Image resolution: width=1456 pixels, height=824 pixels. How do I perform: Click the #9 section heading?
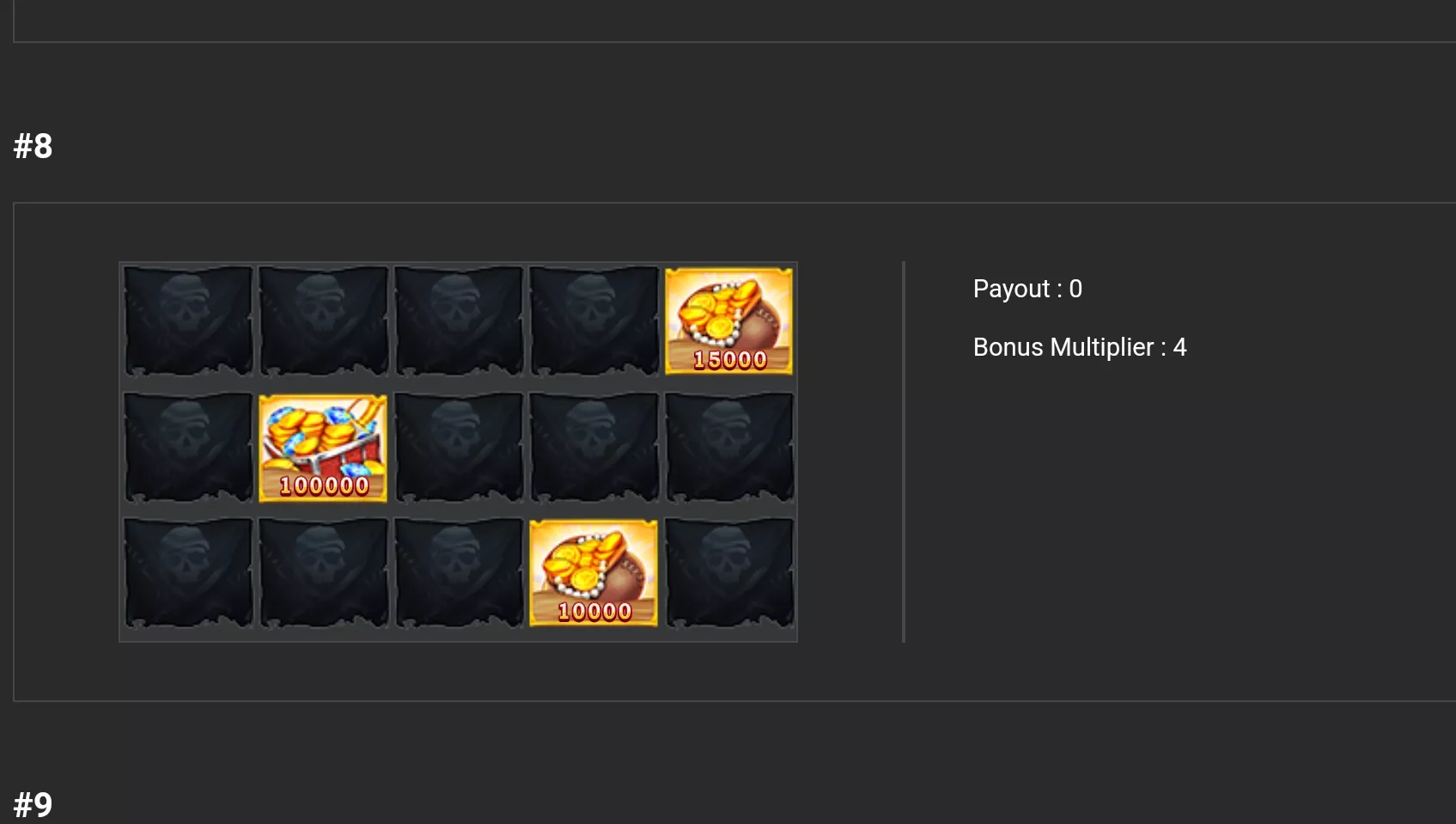click(33, 805)
